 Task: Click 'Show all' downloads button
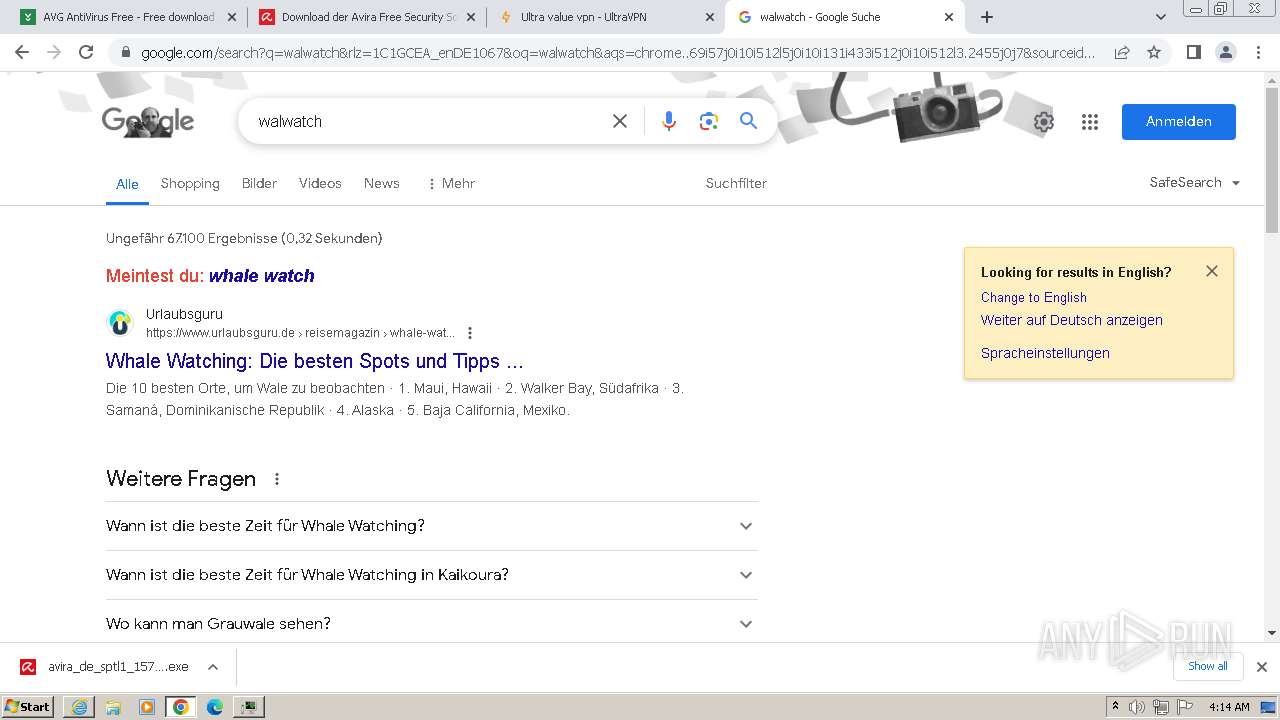click(x=1208, y=666)
